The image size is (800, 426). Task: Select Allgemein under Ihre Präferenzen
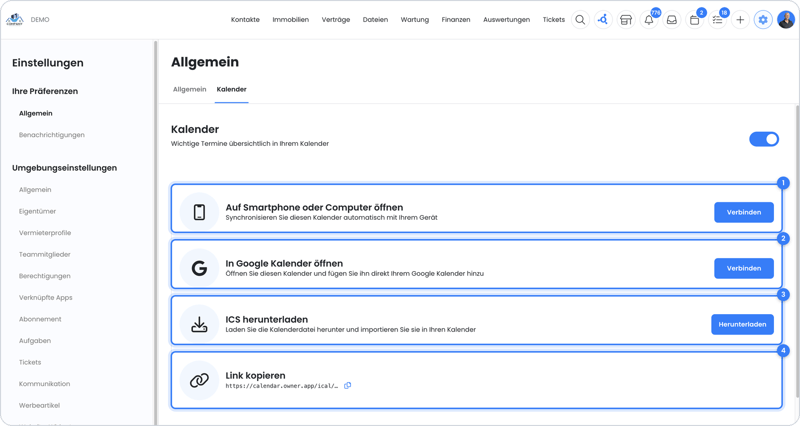(x=36, y=113)
